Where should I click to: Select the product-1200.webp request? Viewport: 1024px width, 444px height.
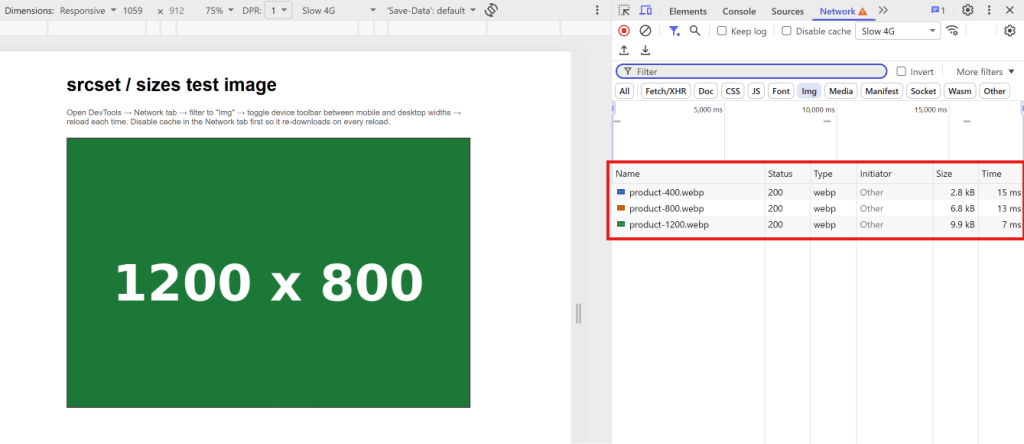817,224
